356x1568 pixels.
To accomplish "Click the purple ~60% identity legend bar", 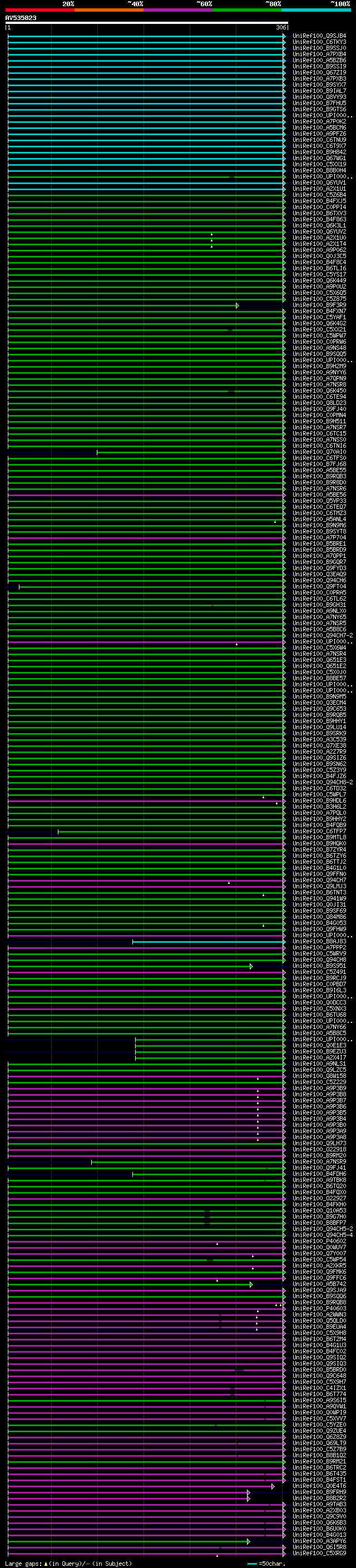I will 179,10.
